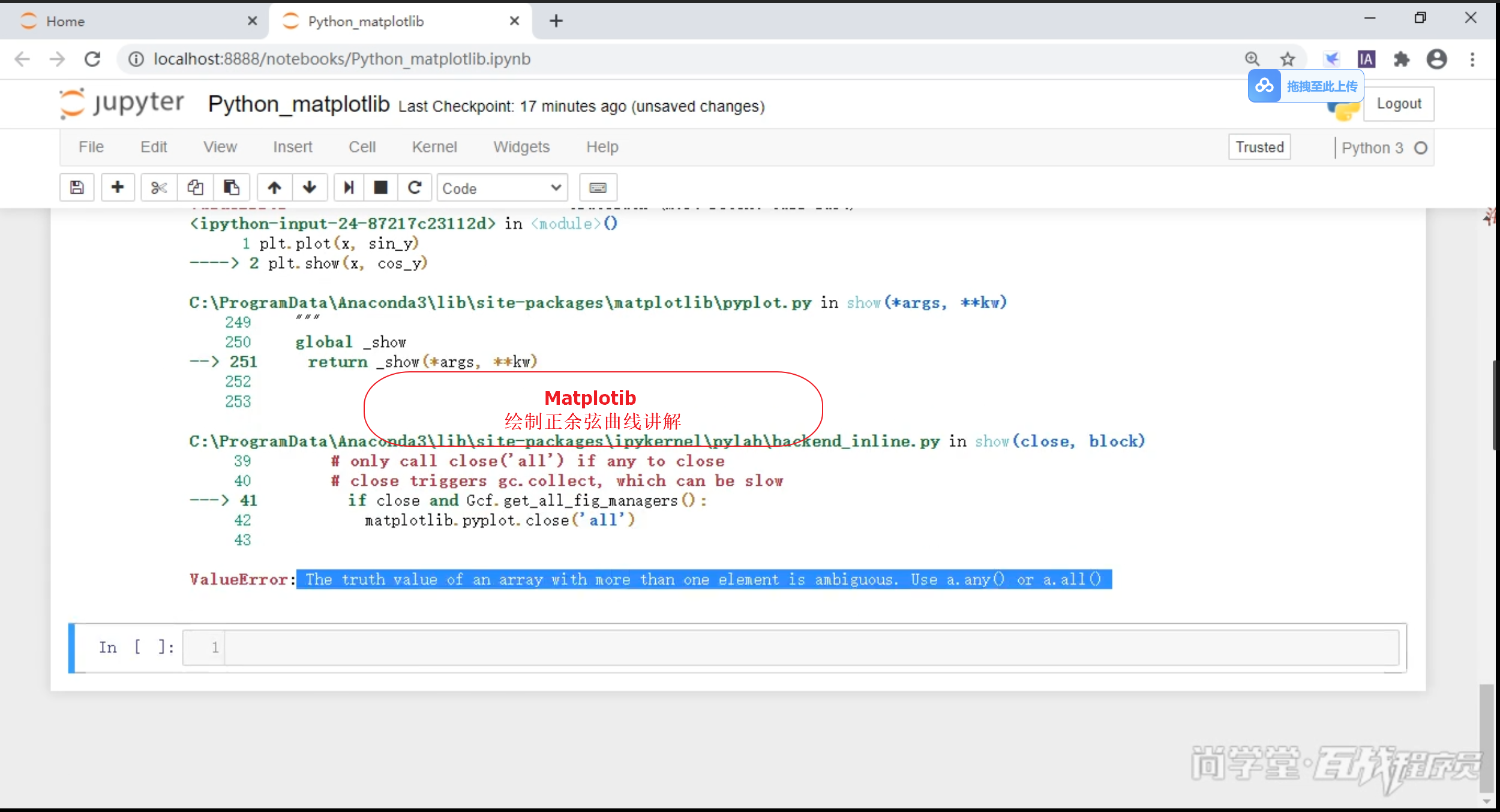Image resolution: width=1500 pixels, height=812 pixels.
Task: Click the Logout button
Action: [1399, 104]
